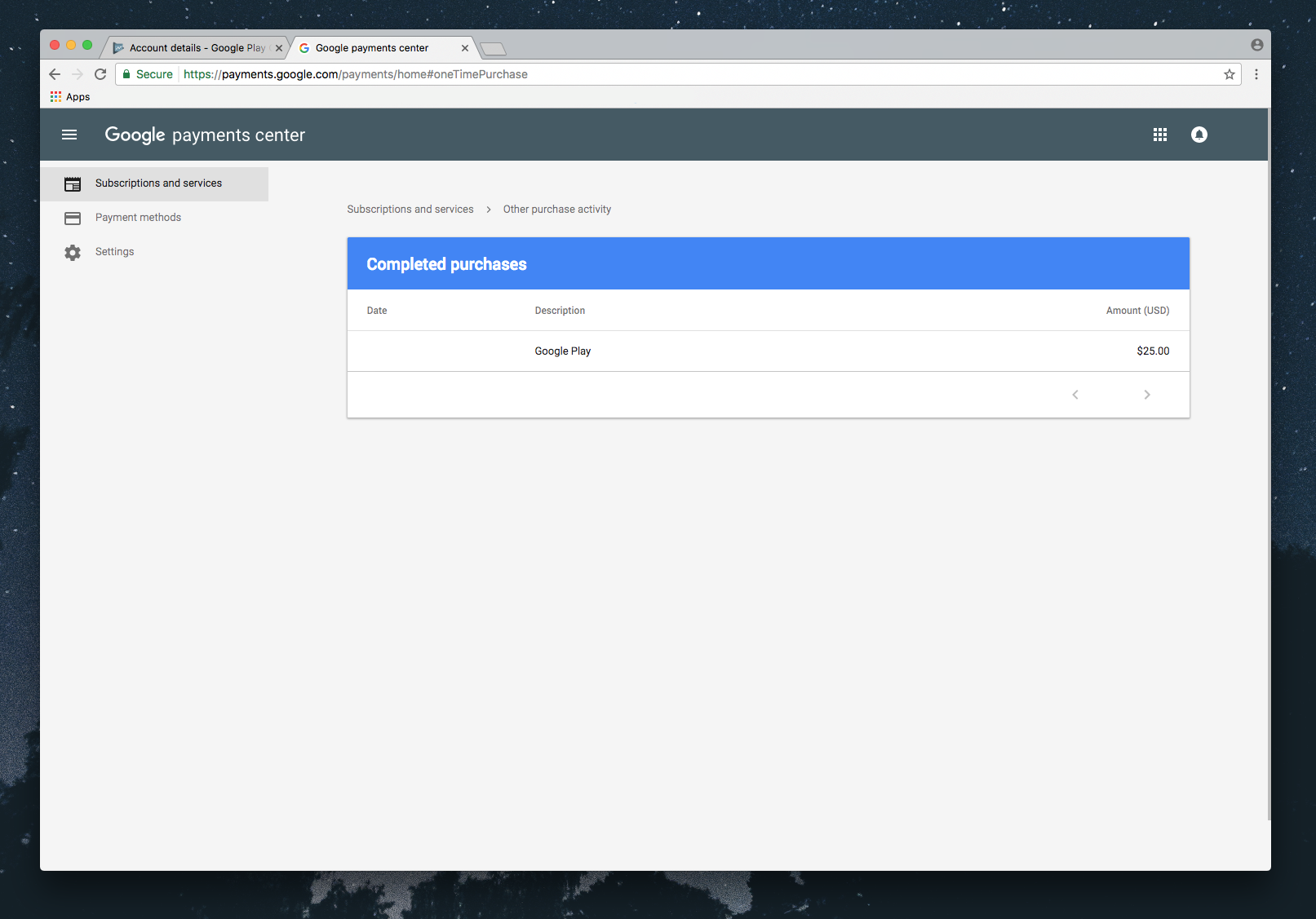Click the Completed purchases heading
The height and width of the screenshot is (919, 1316).
446,264
